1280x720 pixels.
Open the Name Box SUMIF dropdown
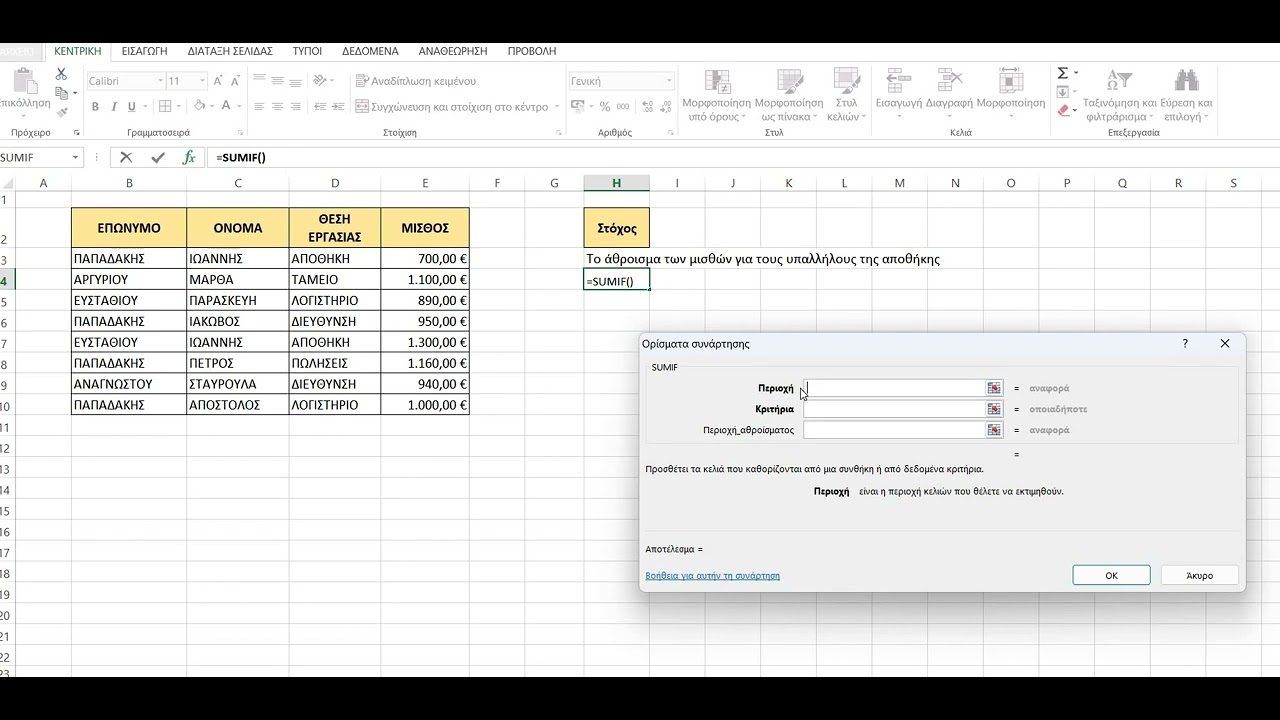(75, 157)
